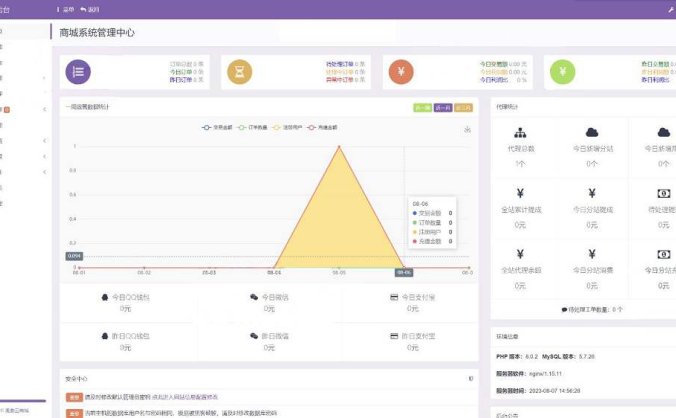
Task: Toggle the 订单数量 legend series
Action: click(x=252, y=128)
